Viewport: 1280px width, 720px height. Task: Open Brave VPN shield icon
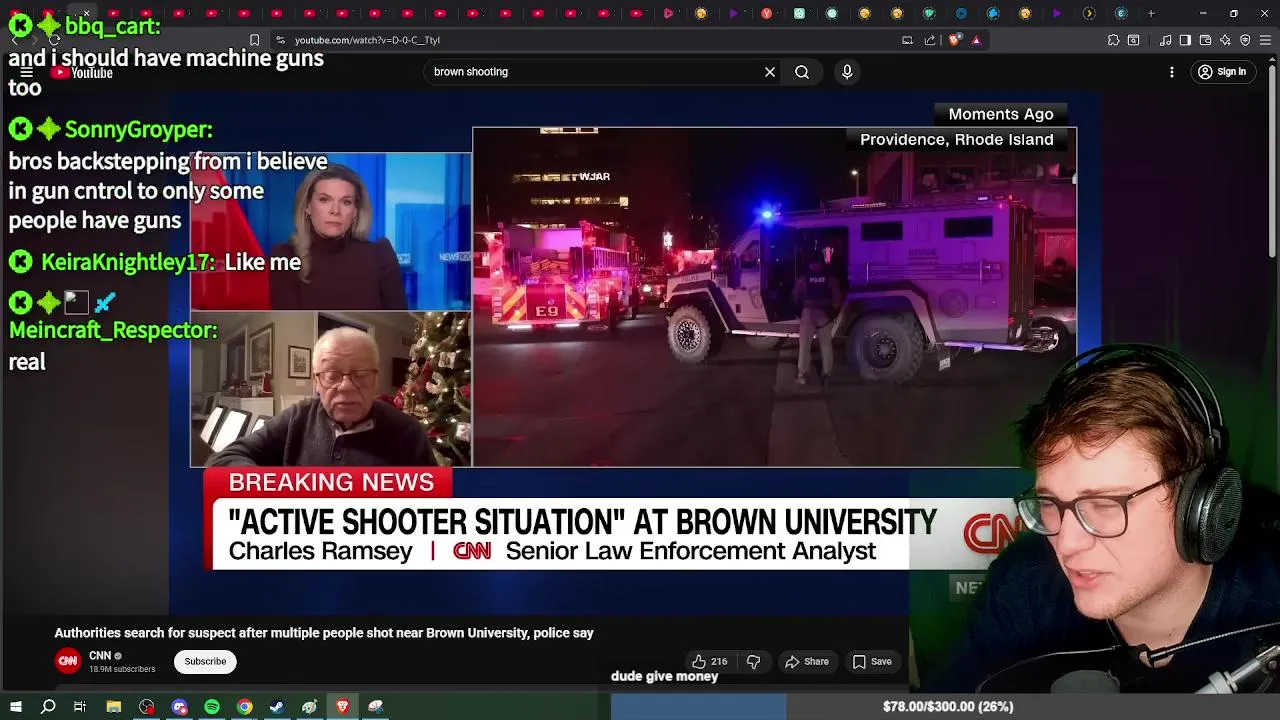click(x=1245, y=40)
